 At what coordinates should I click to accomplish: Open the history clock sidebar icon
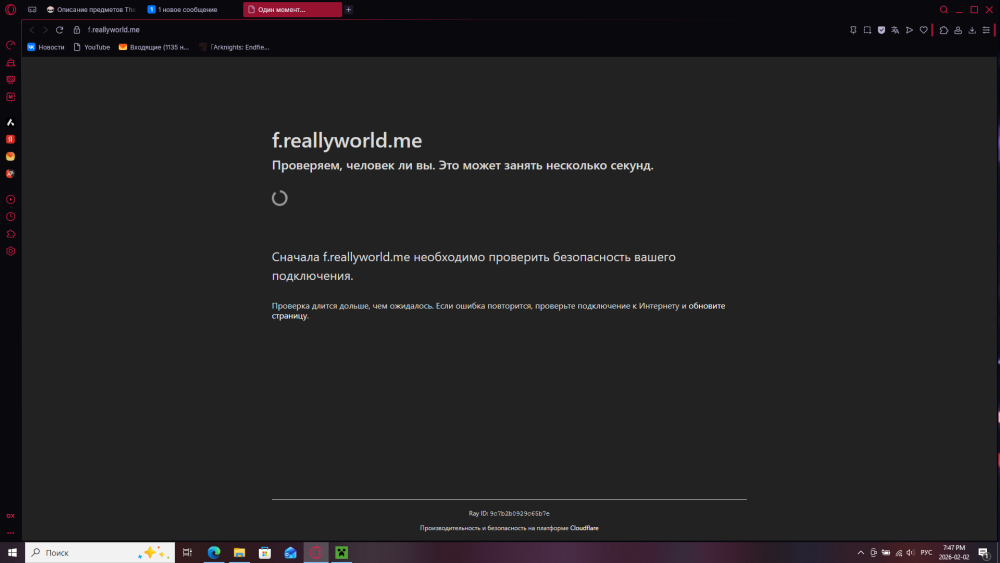pos(10,217)
